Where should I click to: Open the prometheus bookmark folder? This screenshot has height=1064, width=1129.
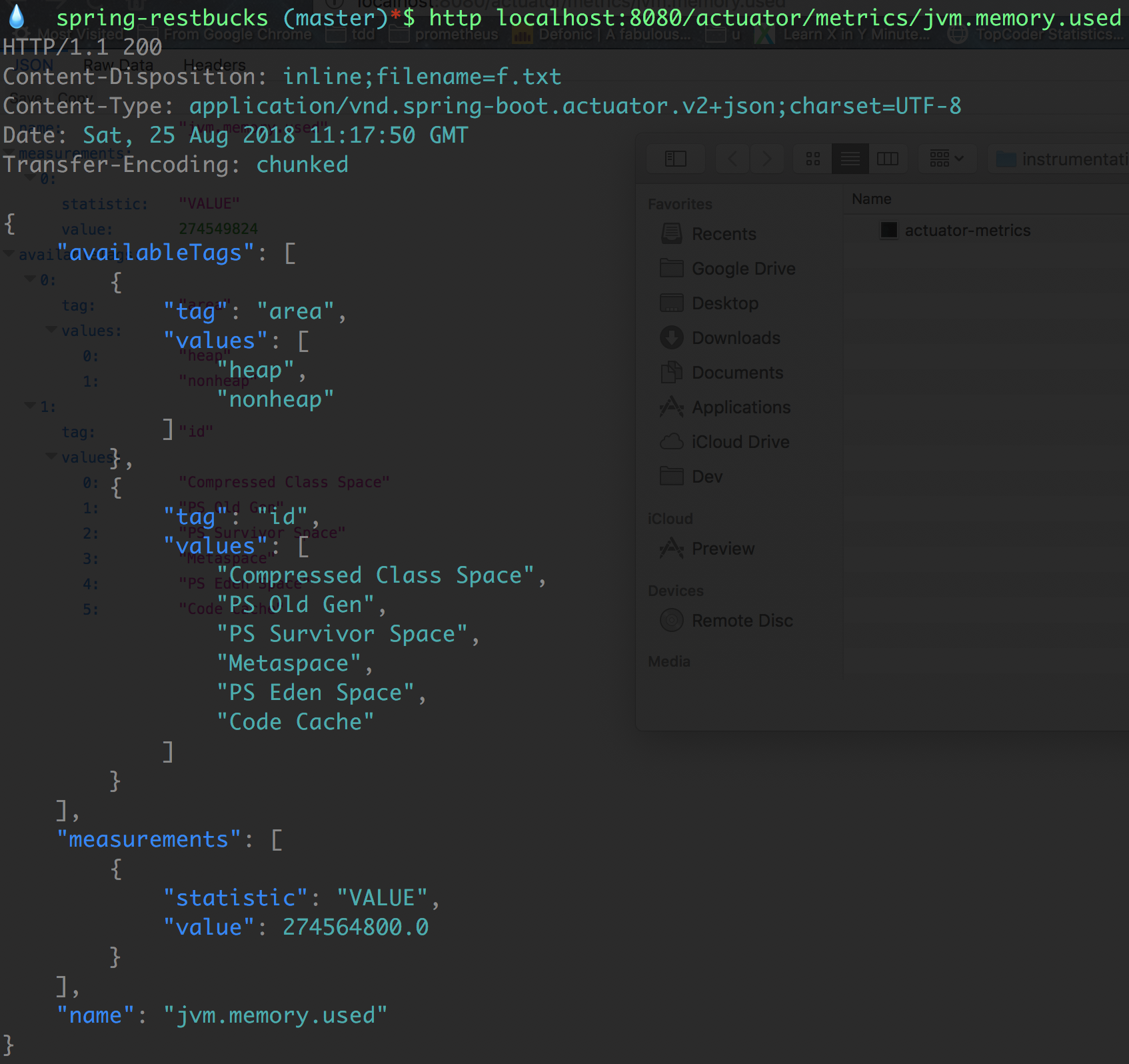tap(456, 35)
